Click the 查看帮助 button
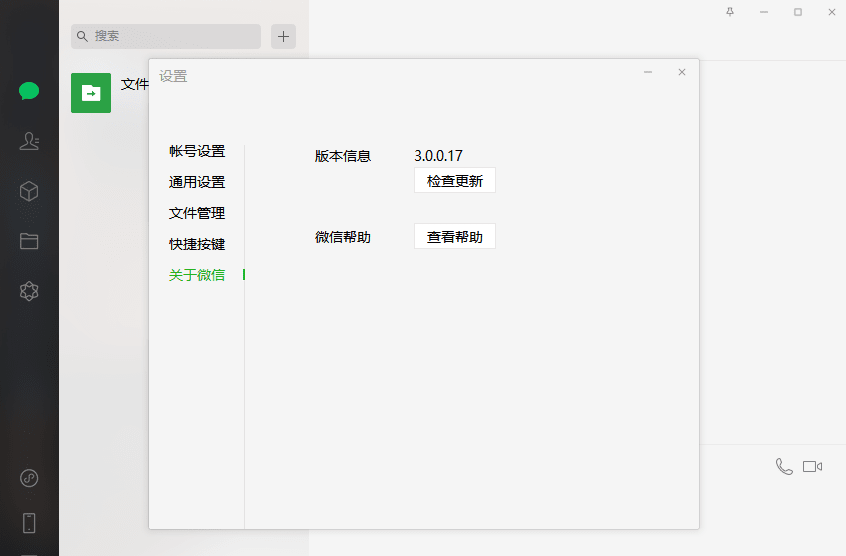 click(455, 237)
